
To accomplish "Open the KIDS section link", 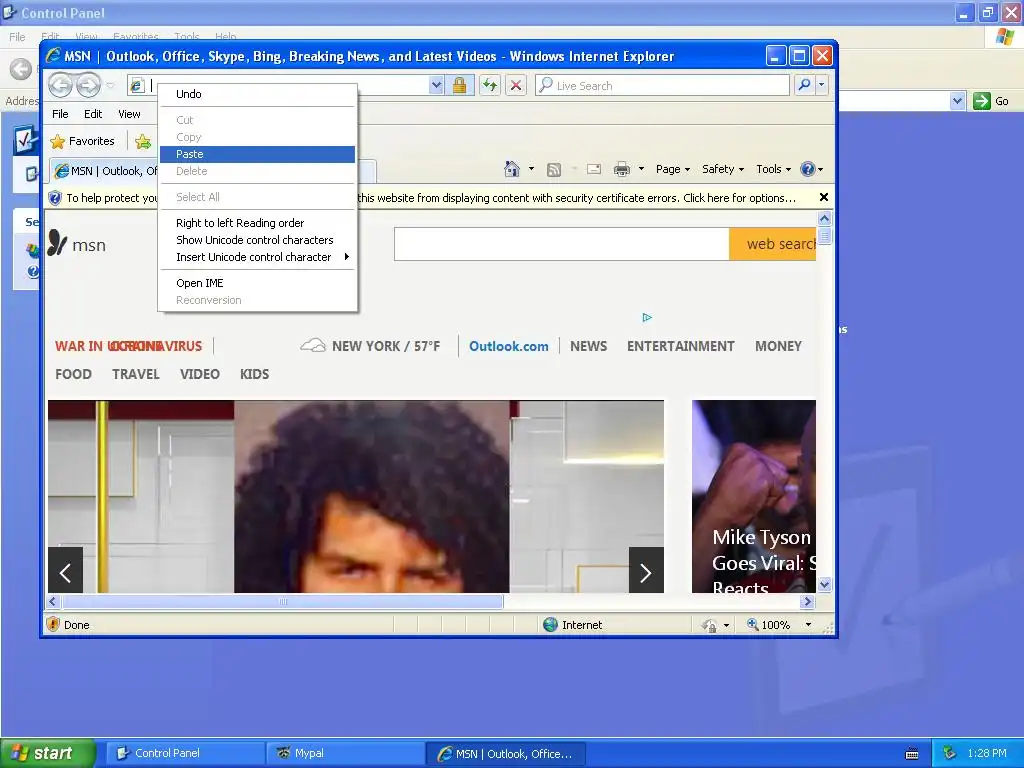I will (255, 374).
